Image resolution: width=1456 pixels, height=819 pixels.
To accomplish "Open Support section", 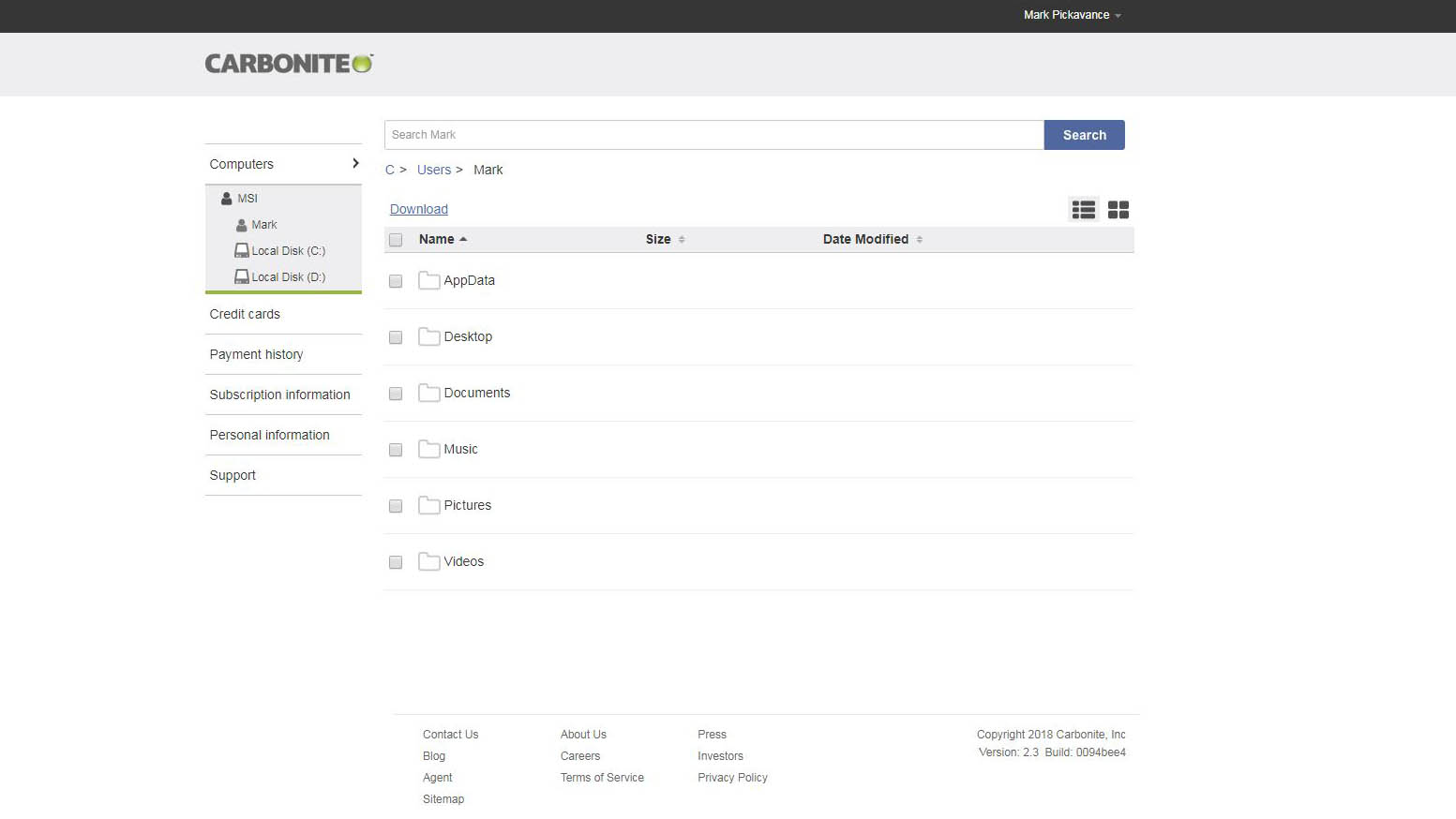I will (233, 475).
